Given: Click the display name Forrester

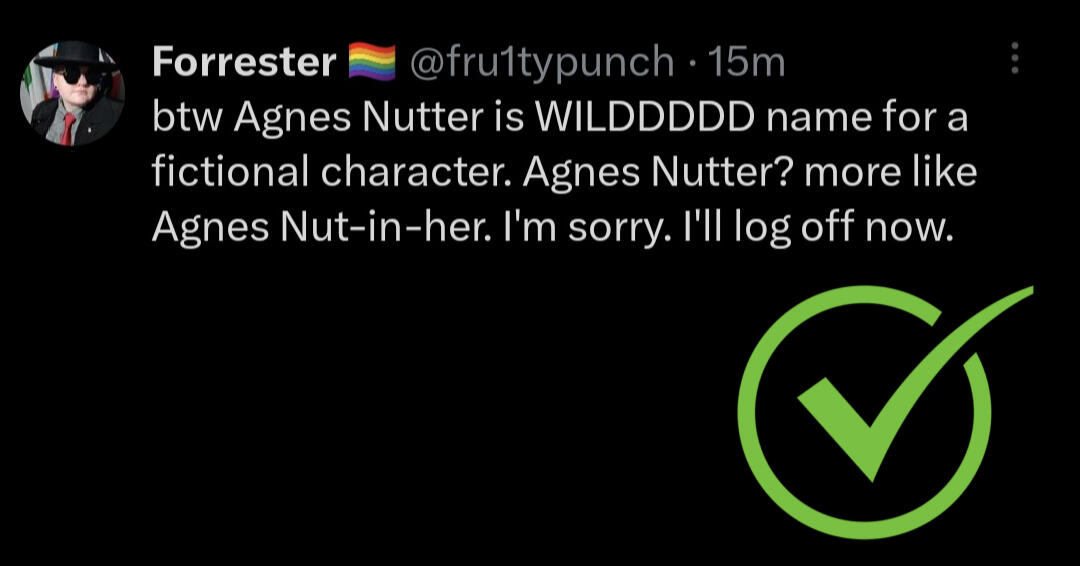Looking at the screenshot, I should point(244,62).
